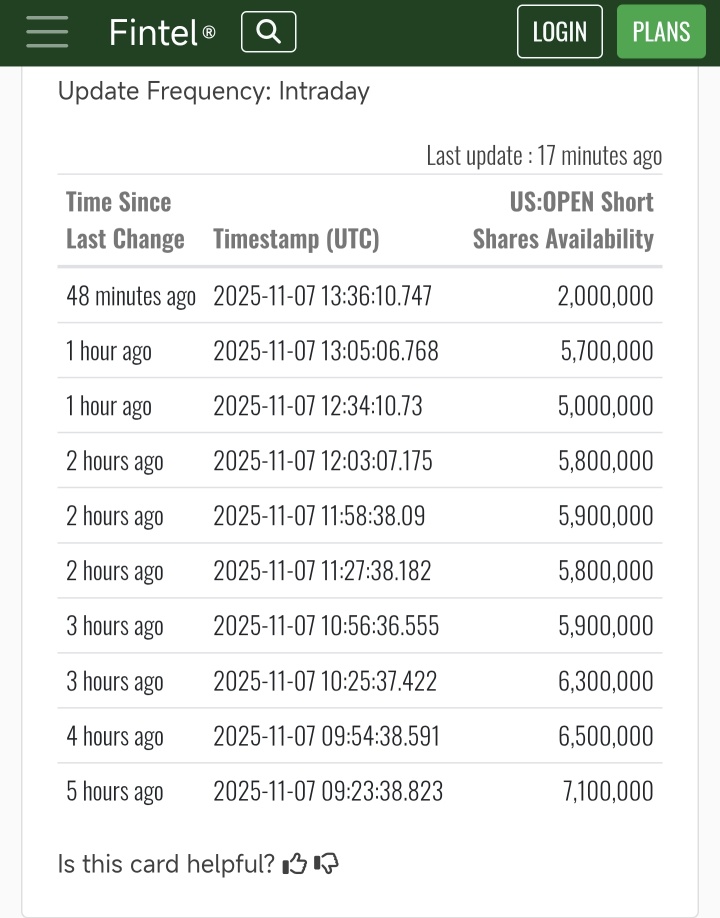Click the Update Frequency: Intraday text

(x=214, y=91)
